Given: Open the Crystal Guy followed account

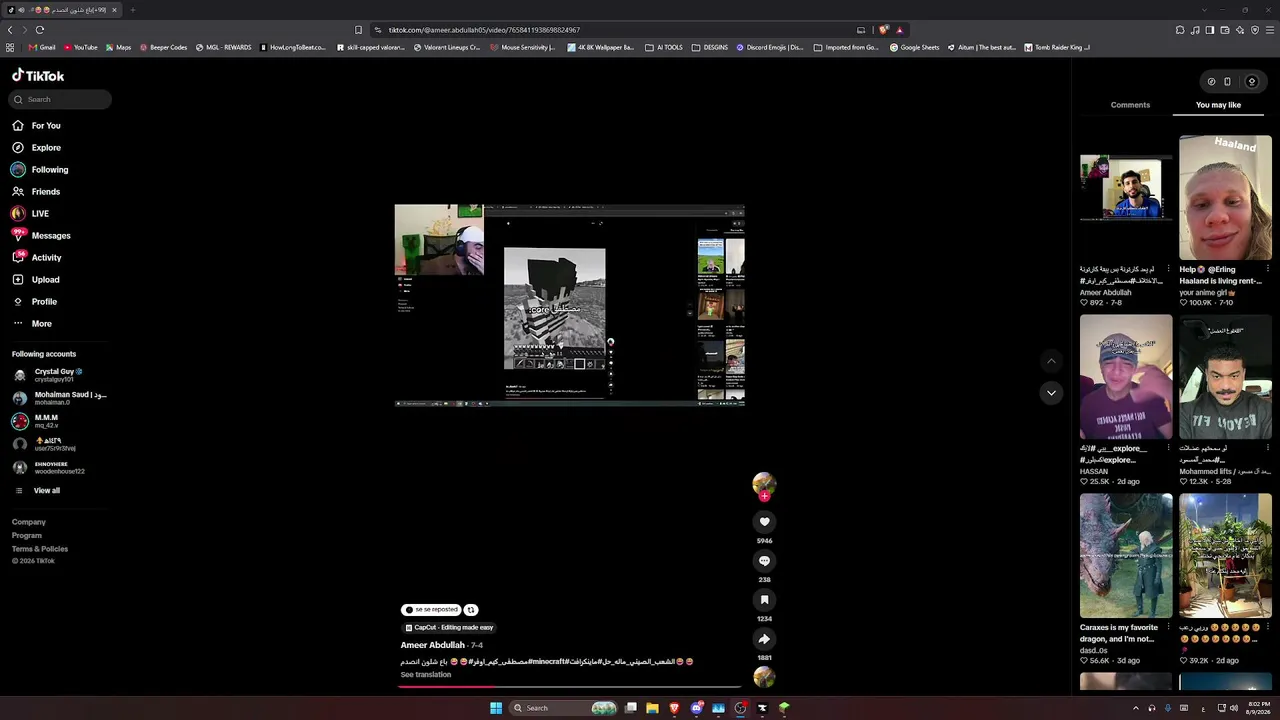Looking at the screenshot, I should click(x=58, y=375).
